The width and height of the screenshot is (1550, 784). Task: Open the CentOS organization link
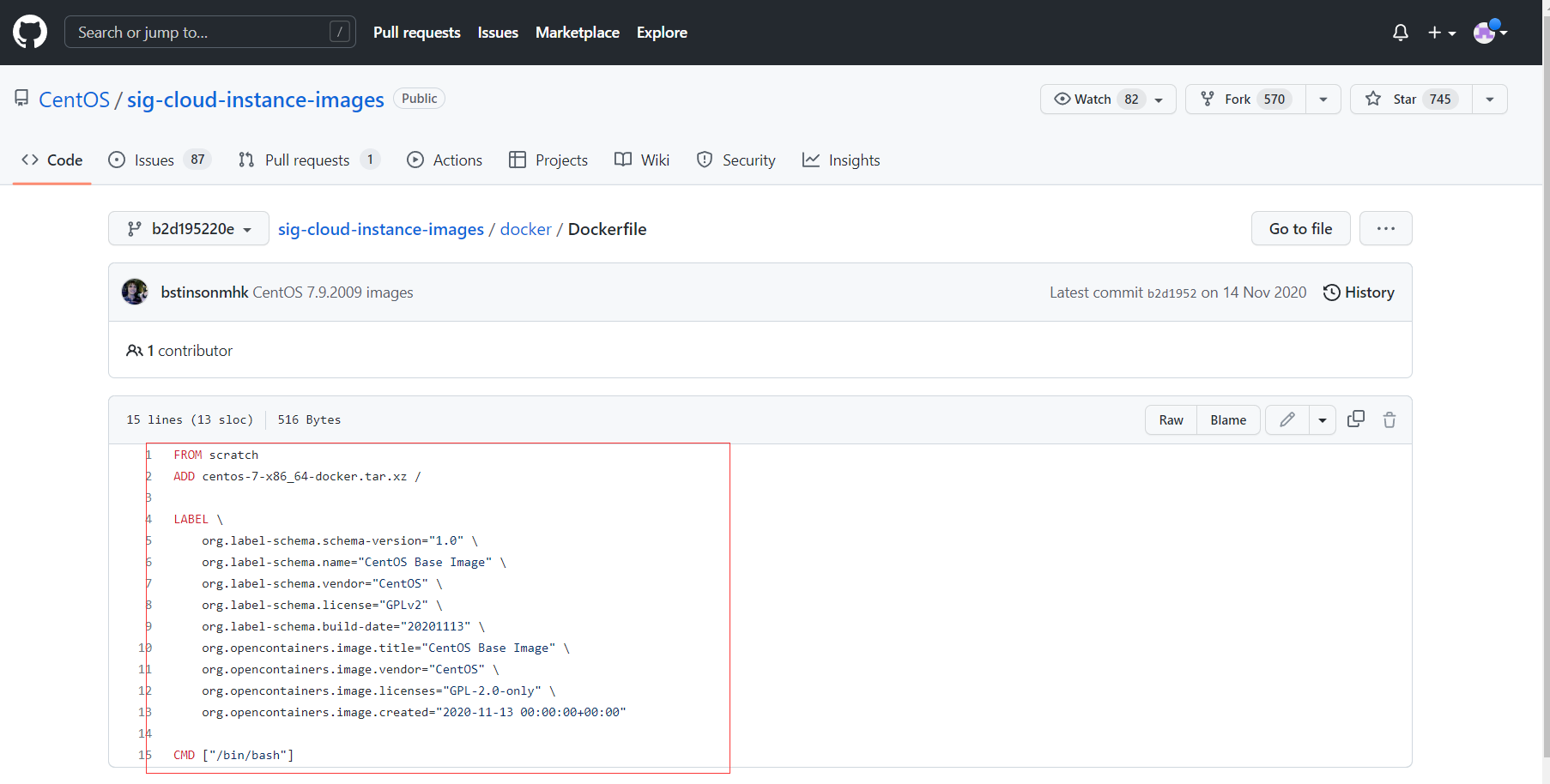click(x=75, y=100)
